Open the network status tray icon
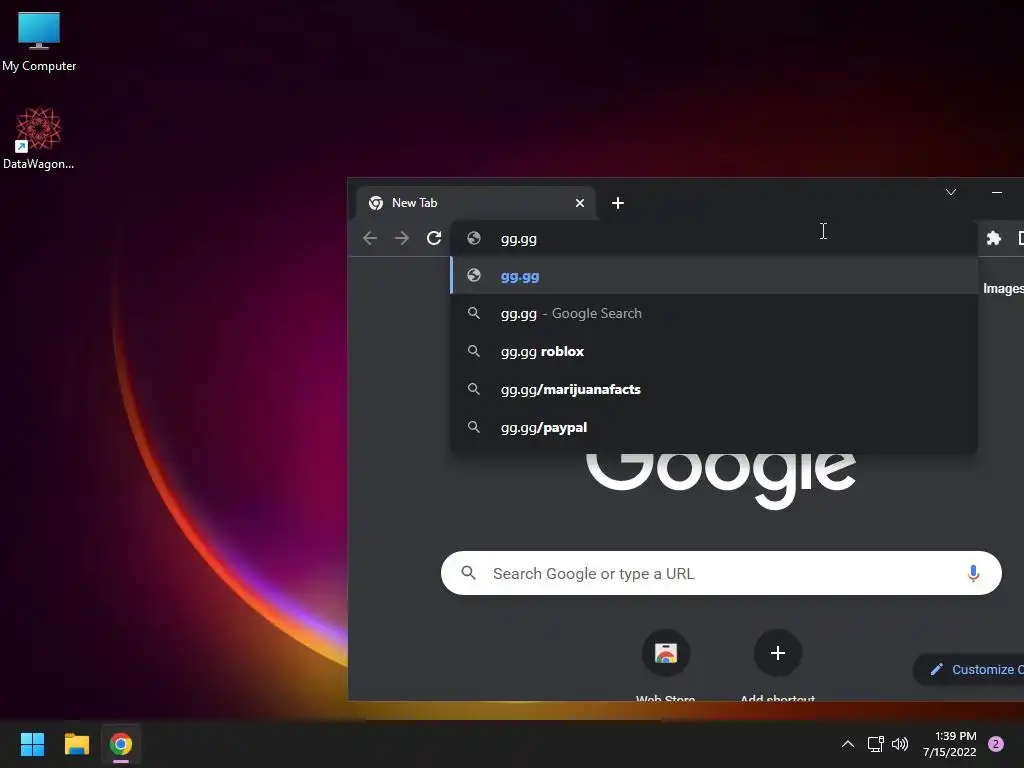Screen dimensions: 1024x768 point(875,744)
